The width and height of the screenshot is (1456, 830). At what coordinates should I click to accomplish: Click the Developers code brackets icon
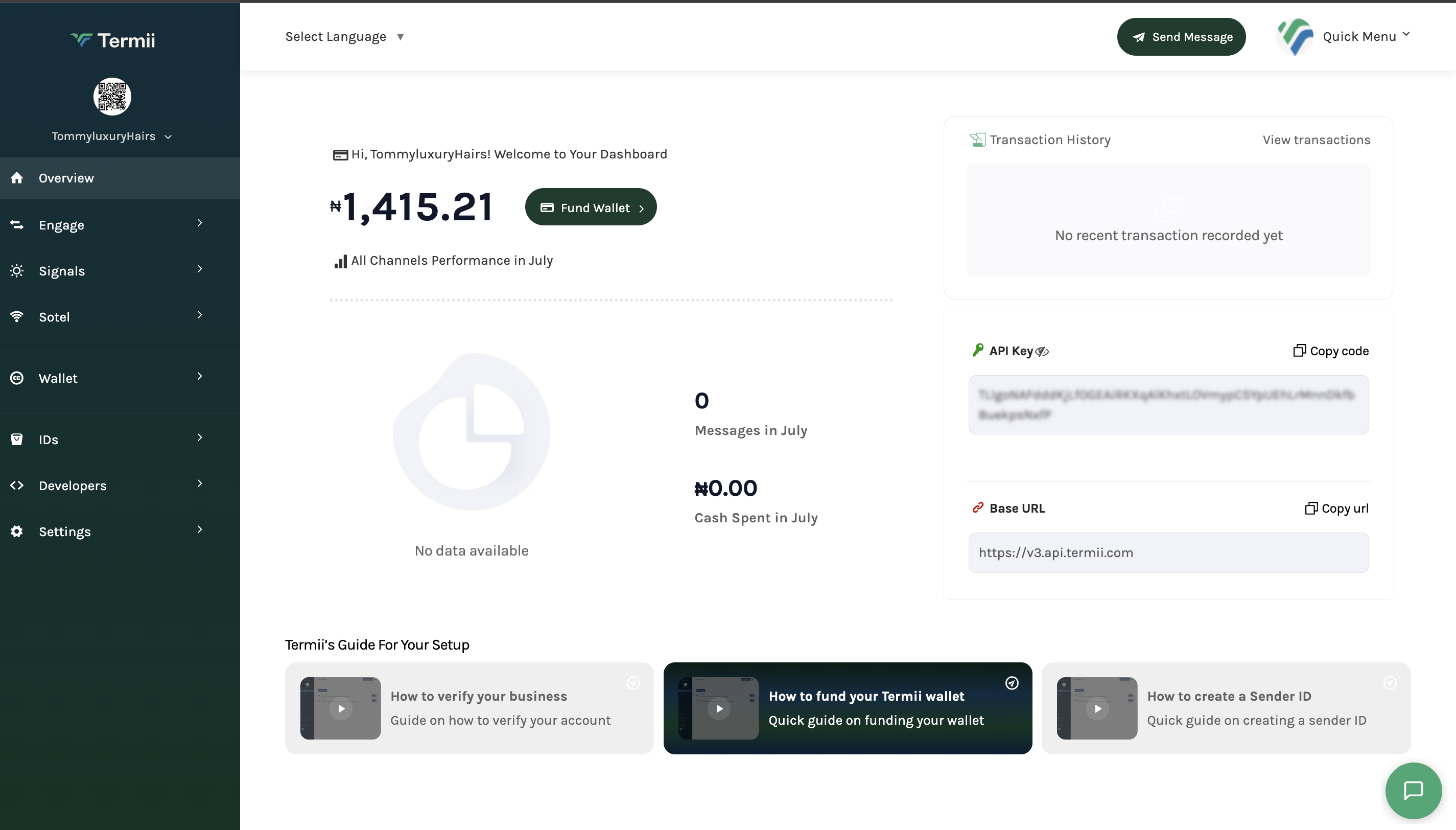(16, 485)
